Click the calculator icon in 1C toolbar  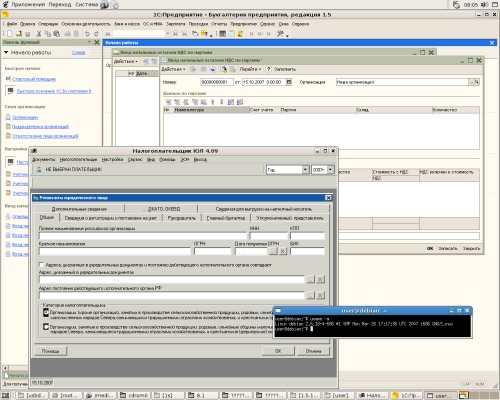222,34
